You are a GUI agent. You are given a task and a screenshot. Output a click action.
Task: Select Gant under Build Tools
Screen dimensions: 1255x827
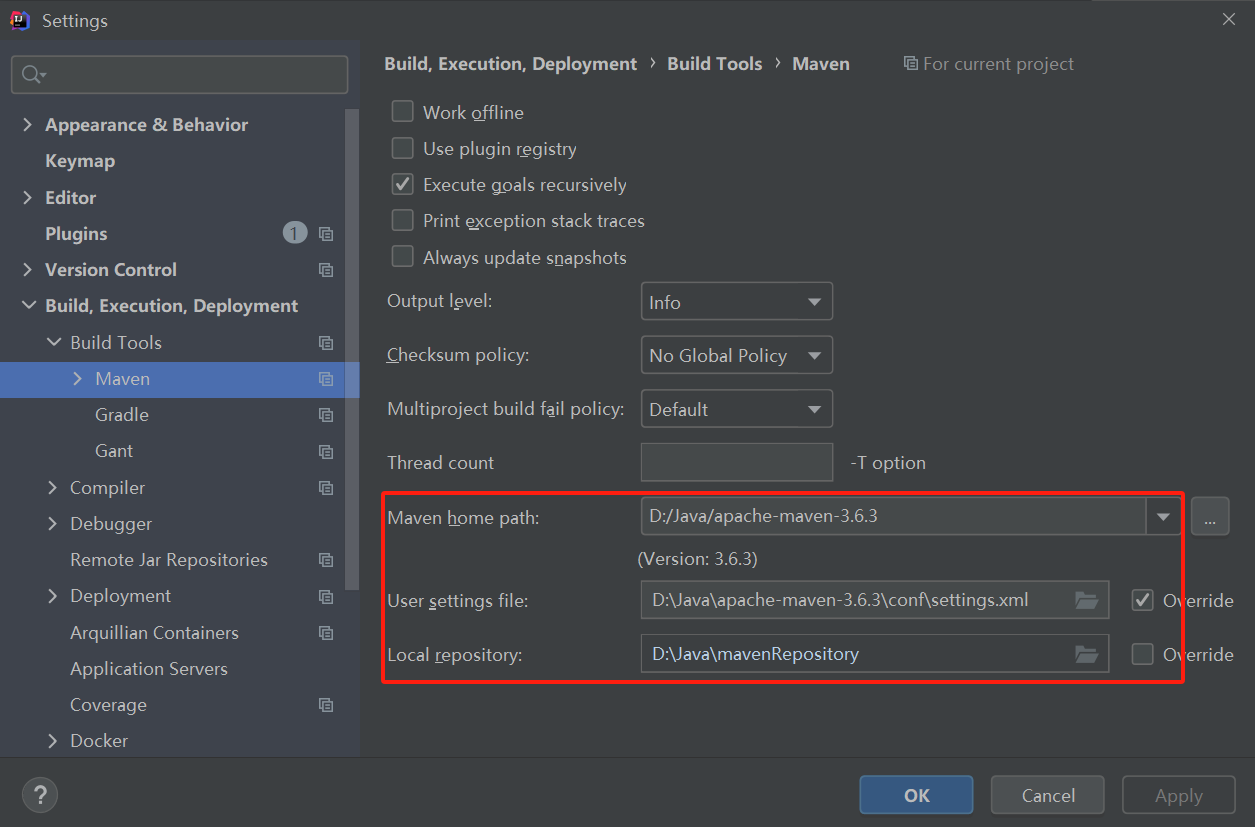pos(114,451)
